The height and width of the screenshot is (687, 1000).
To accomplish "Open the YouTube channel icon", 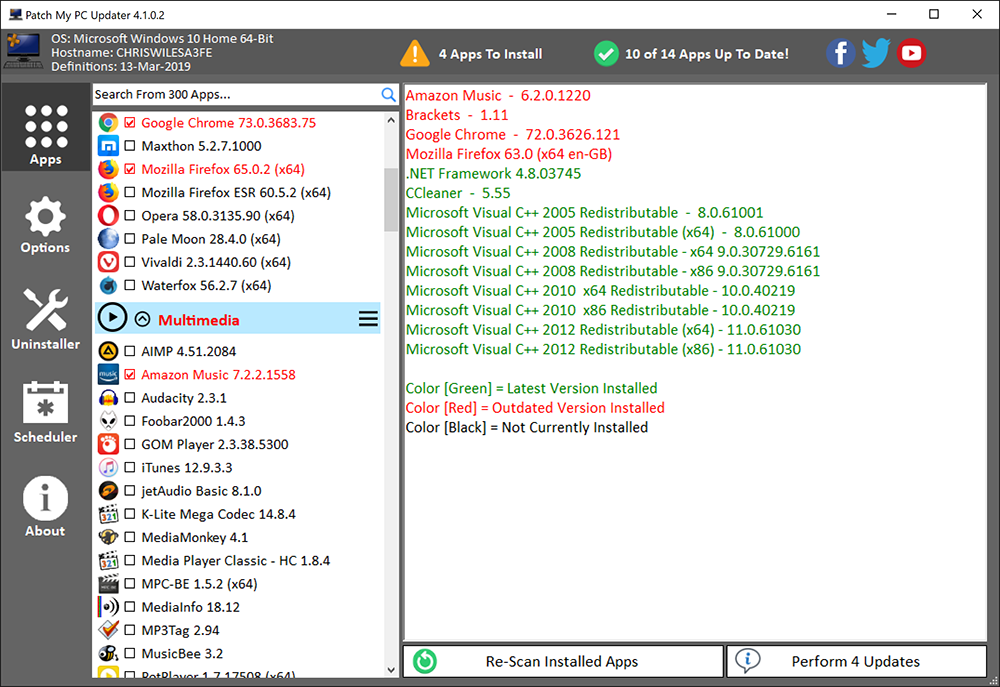I will tap(911, 53).
